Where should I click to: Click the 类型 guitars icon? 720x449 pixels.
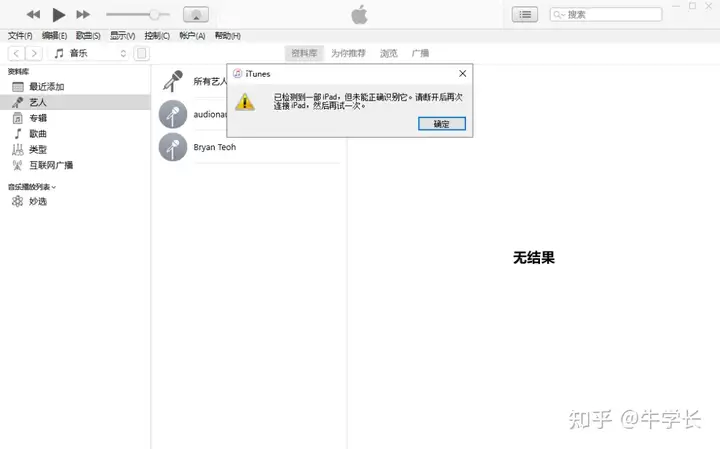(x=17, y=149)
